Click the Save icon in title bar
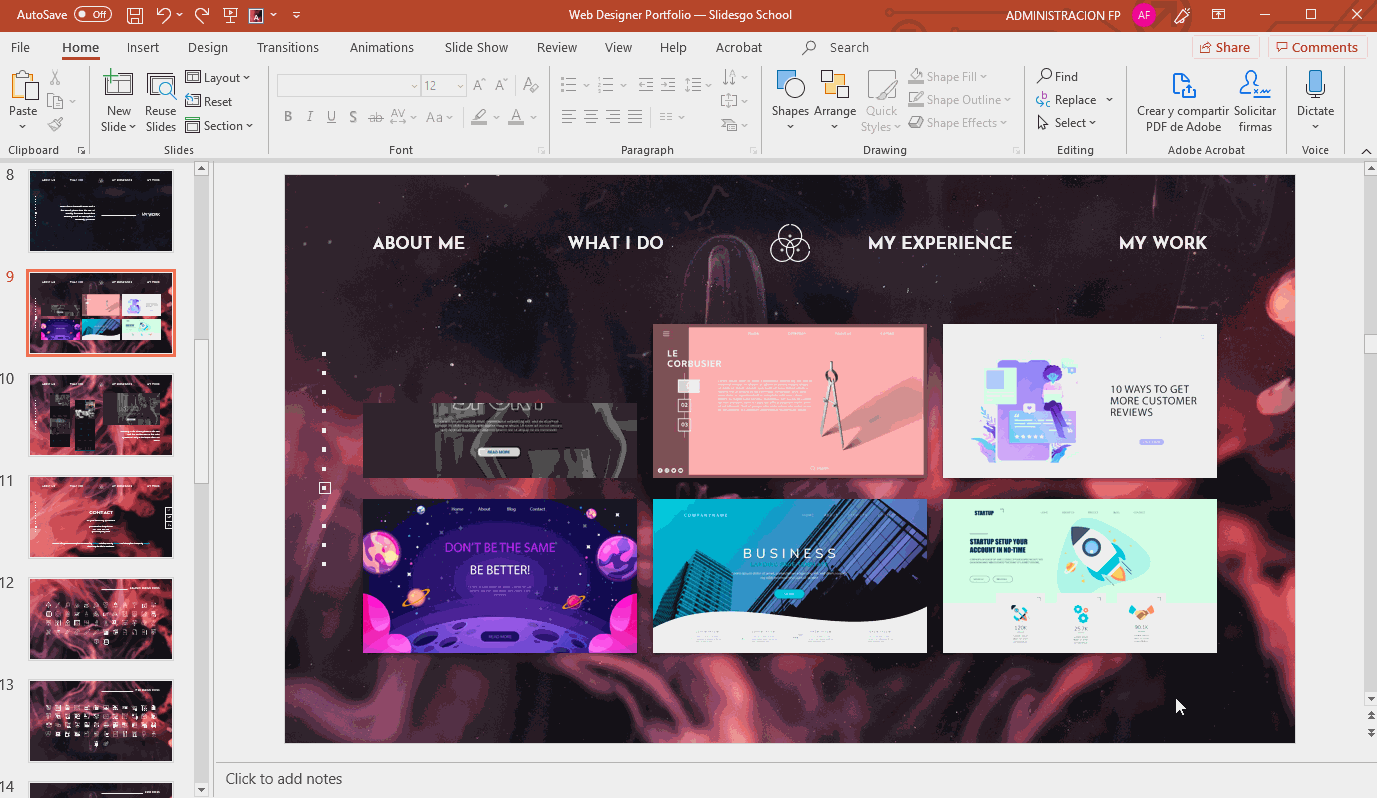Image resolution: width=1377 pixels, height=798 pixels. click(135, 15)
